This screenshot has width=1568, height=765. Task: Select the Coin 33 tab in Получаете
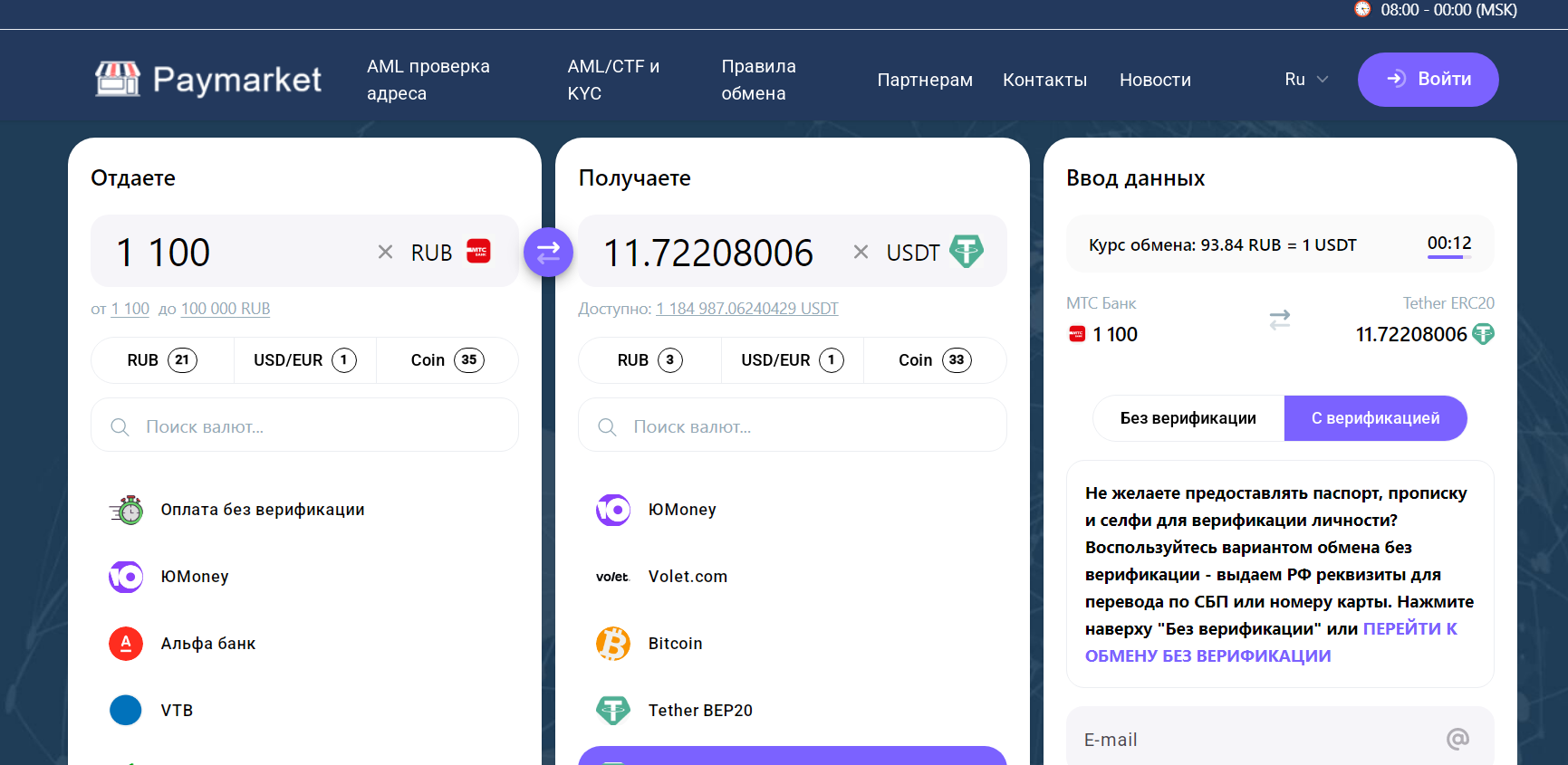pos(935,360)
